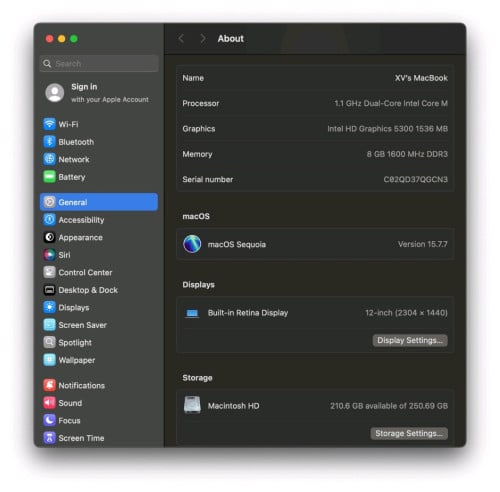
Task: Click the serial number C02QD37QGCN3
Action: [415, 179]
